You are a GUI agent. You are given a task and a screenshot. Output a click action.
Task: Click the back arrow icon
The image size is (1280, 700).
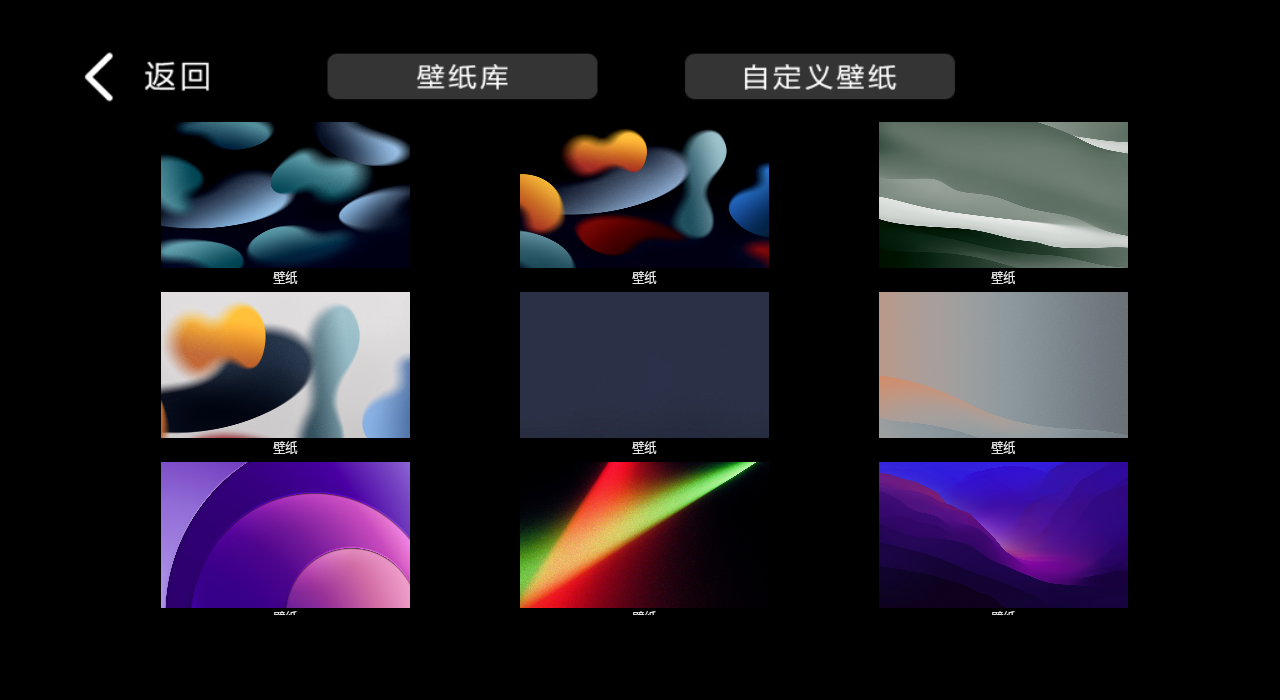point(99,77)
